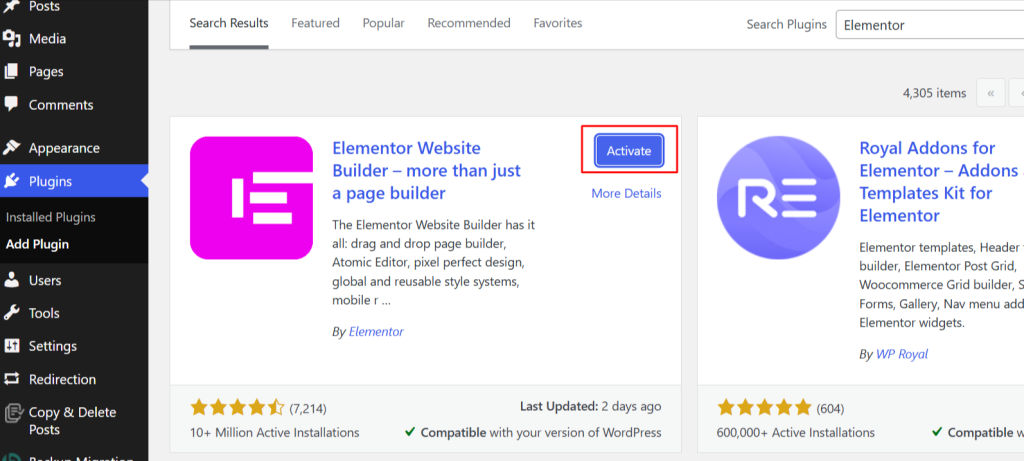
Task: Go to first page of results
Action: (991, 93)
